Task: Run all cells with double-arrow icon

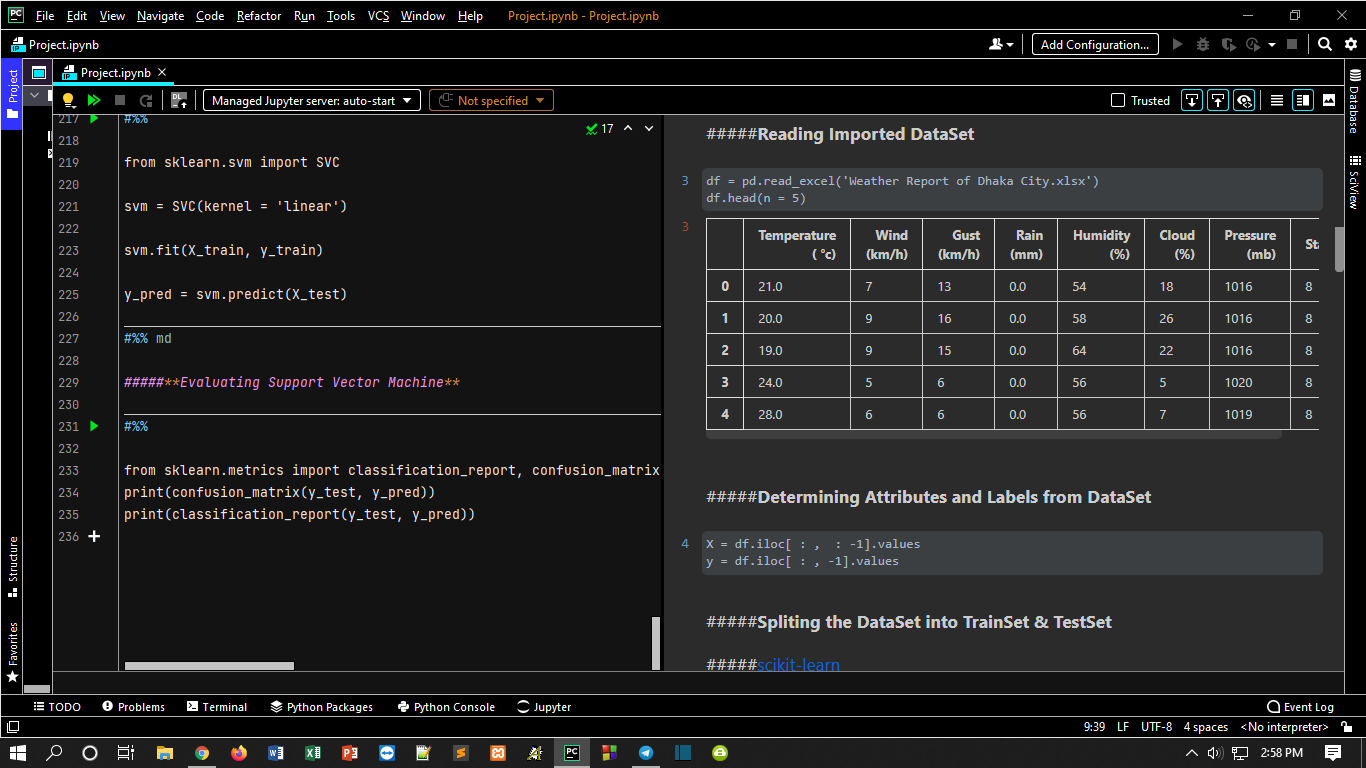Action: 94,100
